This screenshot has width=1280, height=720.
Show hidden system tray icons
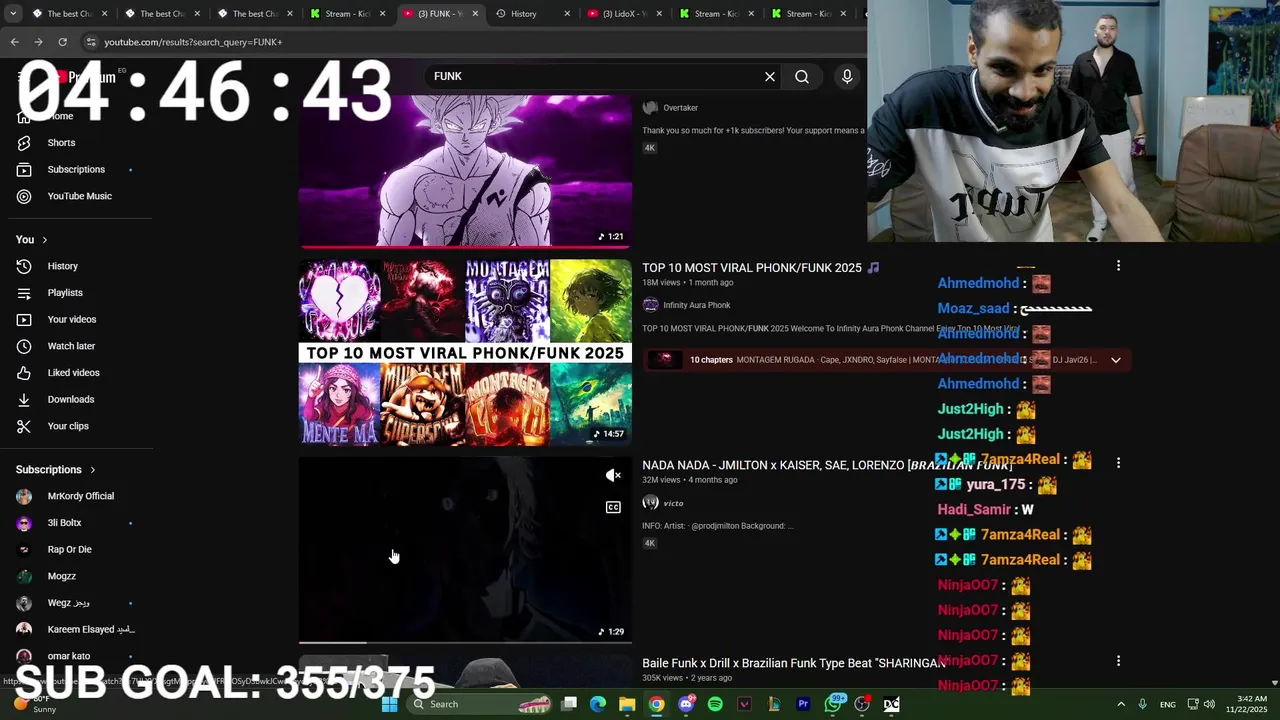point(1120,704)
